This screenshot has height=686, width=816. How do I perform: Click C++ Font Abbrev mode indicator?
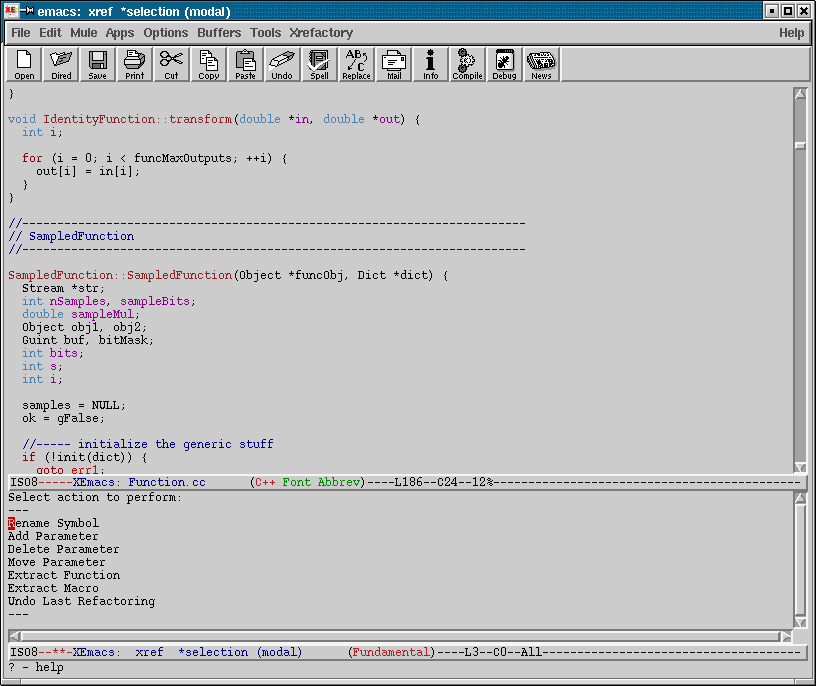[x=307, y=482]
